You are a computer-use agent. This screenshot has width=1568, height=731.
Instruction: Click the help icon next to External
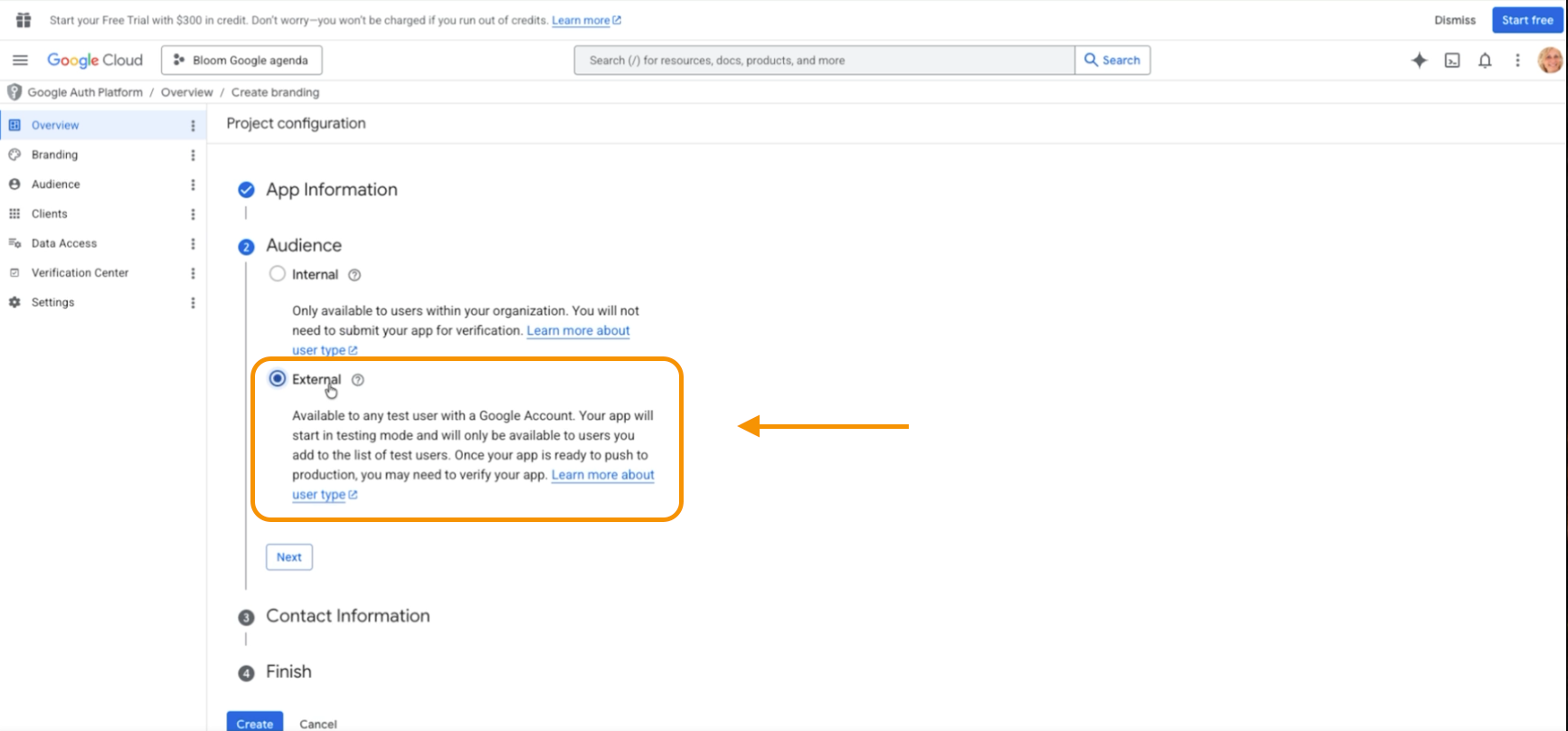pos(358,380)
